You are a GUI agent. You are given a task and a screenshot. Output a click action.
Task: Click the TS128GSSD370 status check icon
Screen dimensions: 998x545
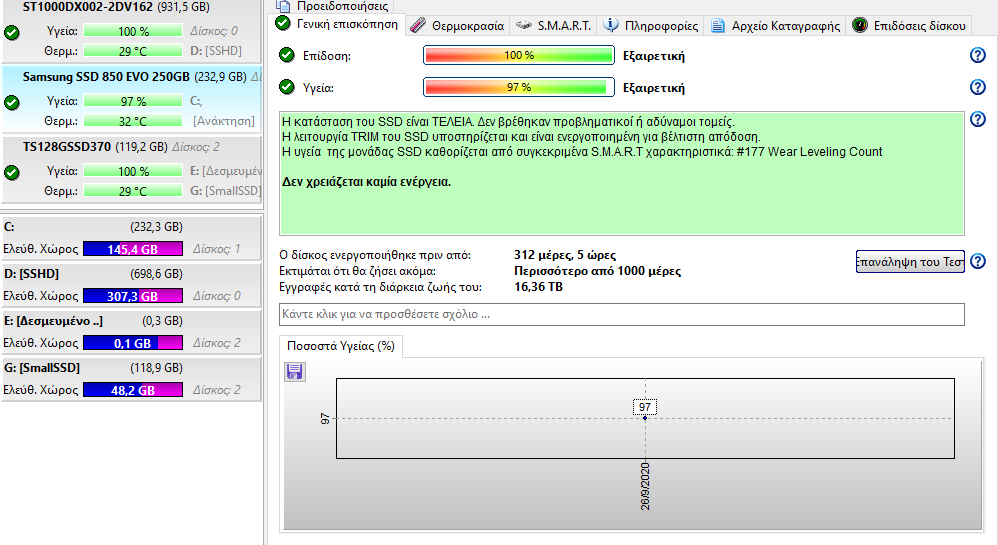click(11, 172)
